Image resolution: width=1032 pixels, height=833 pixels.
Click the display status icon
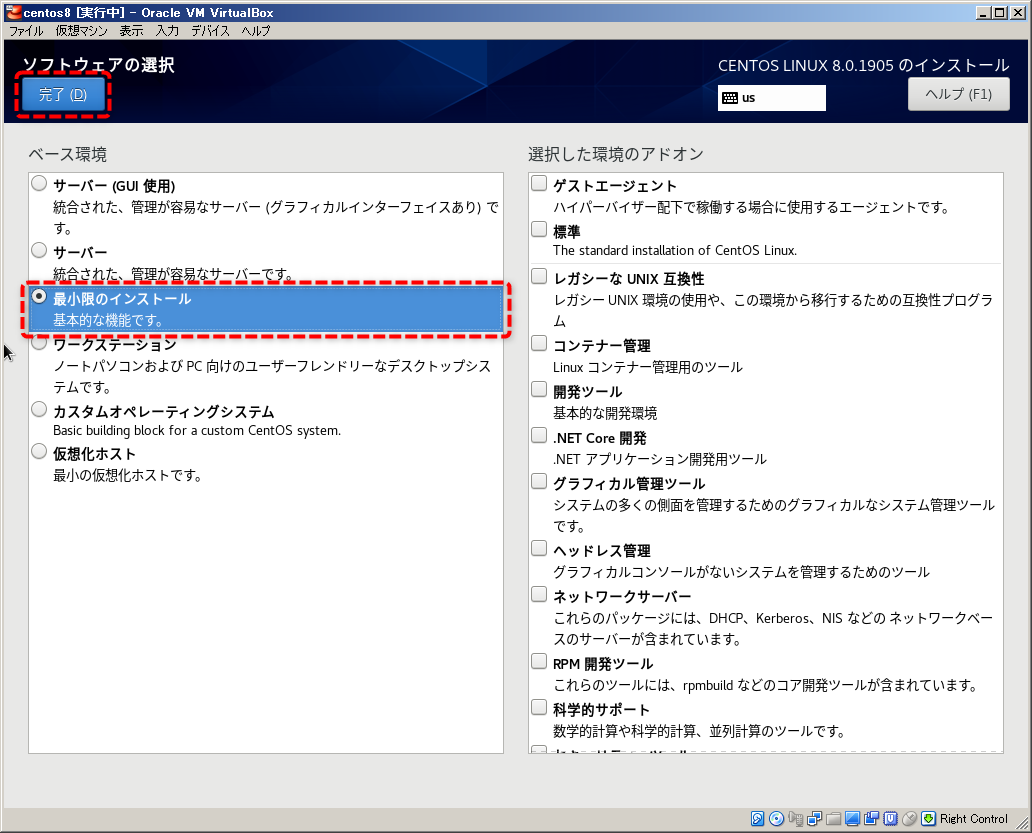pyautogui.click(x=851, y=818)
